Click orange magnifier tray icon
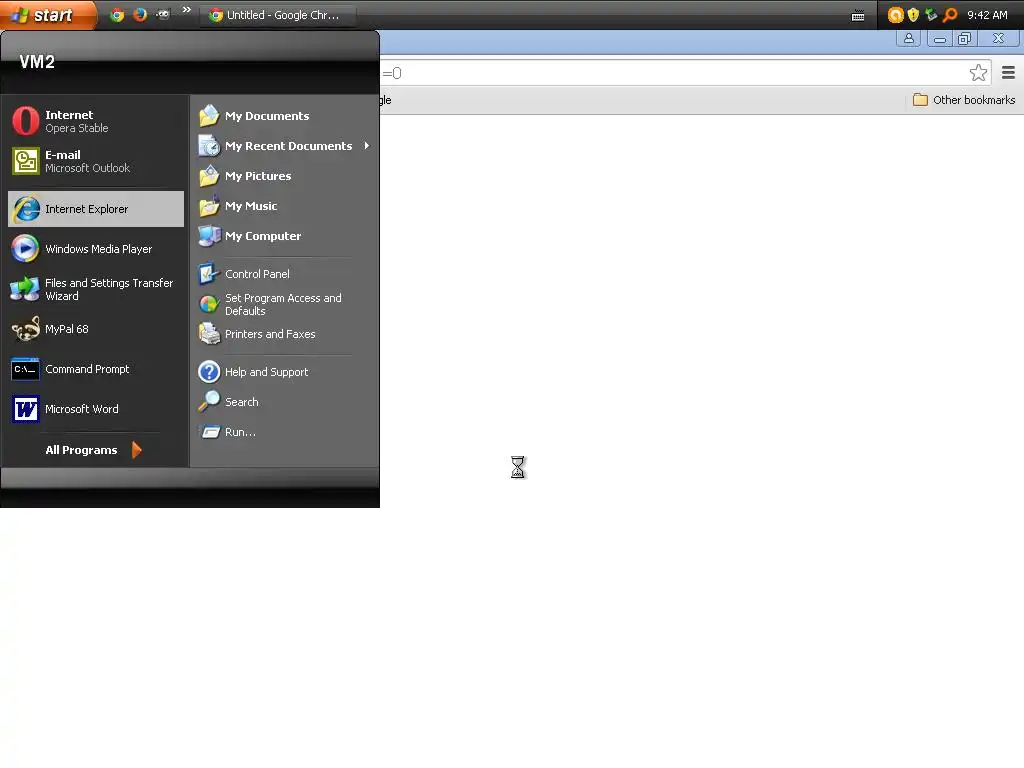Screen dimensions: 1024x768 950,15
